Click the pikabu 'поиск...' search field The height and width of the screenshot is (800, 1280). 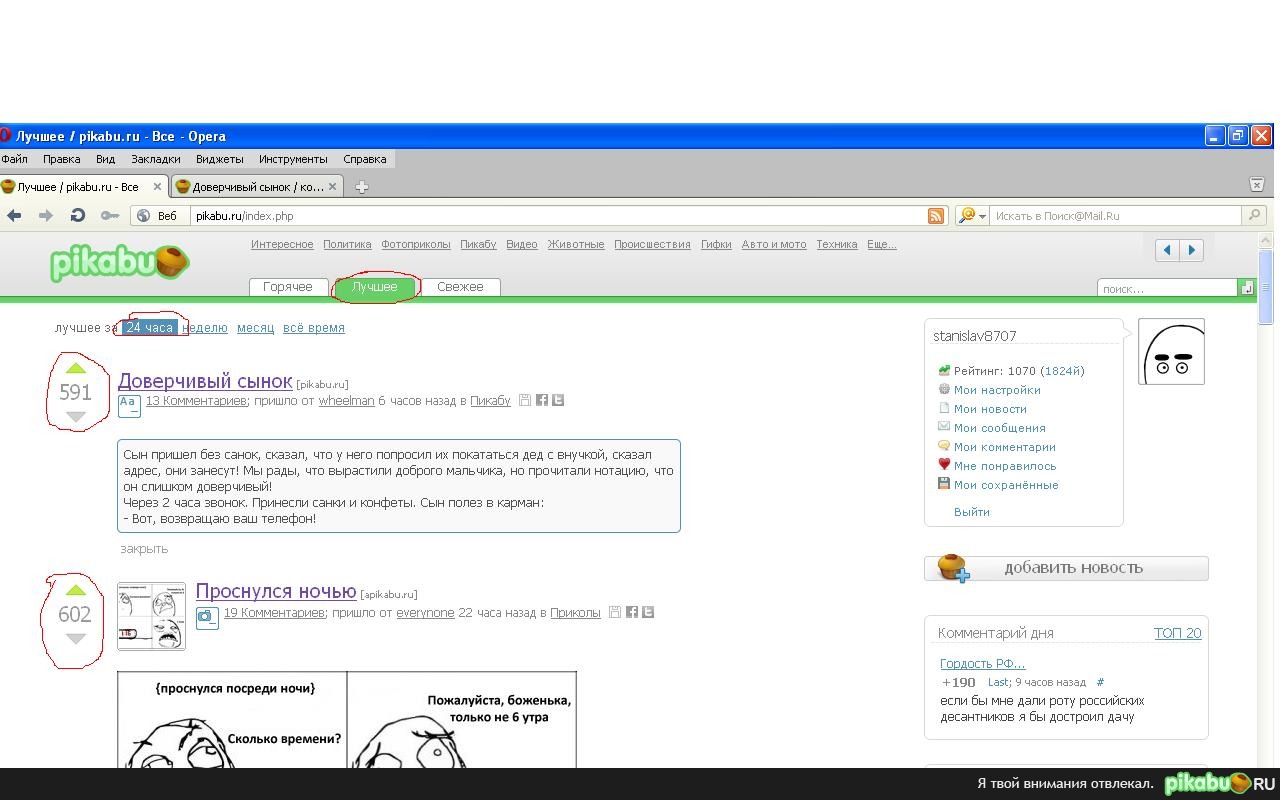pyautogui.click(x=1168, y=288)
